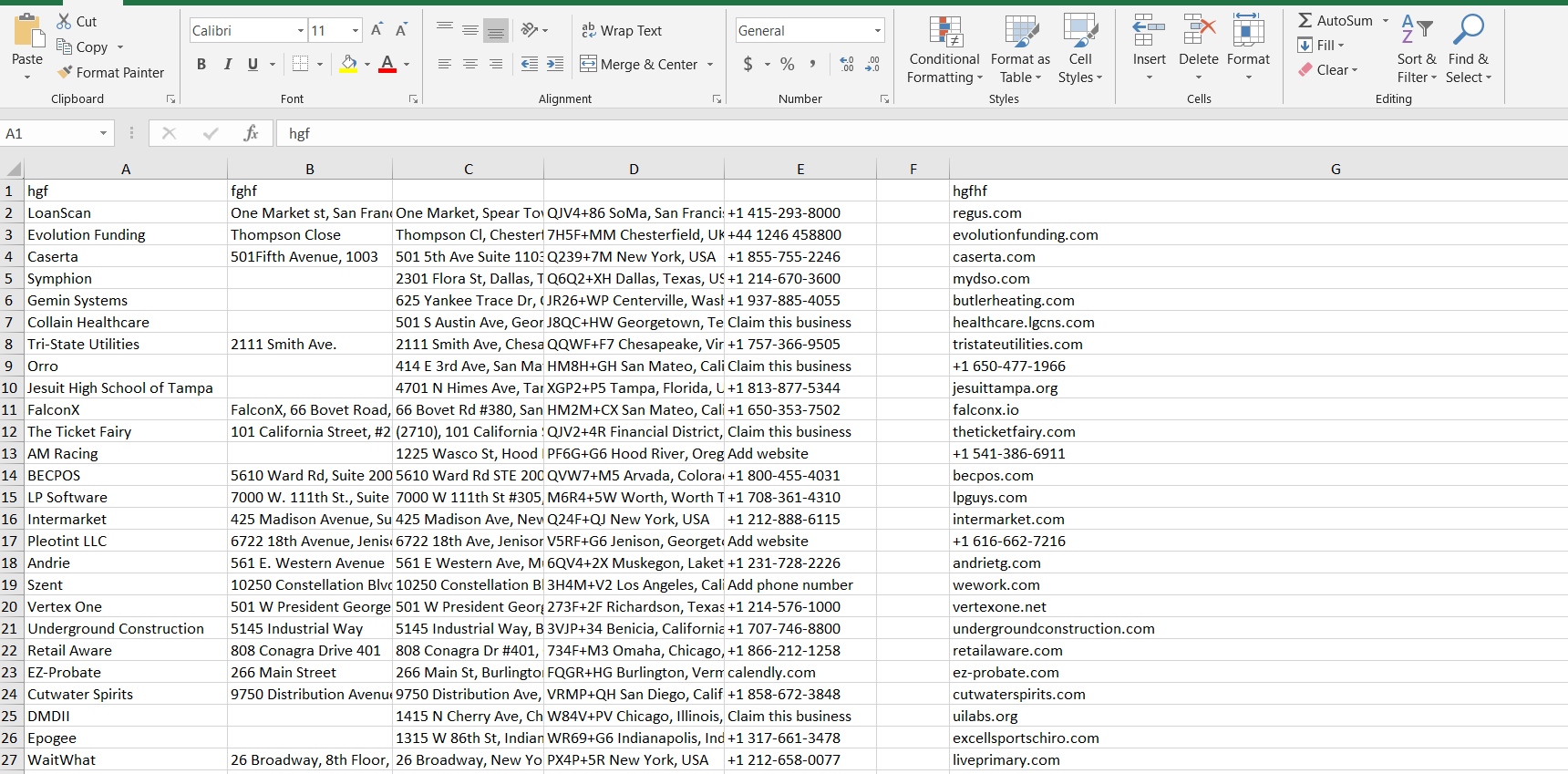The width and height of the screenshot is (1568, 774).
Task: Expand the General number format dropdown
Action: tap(878, 30)
